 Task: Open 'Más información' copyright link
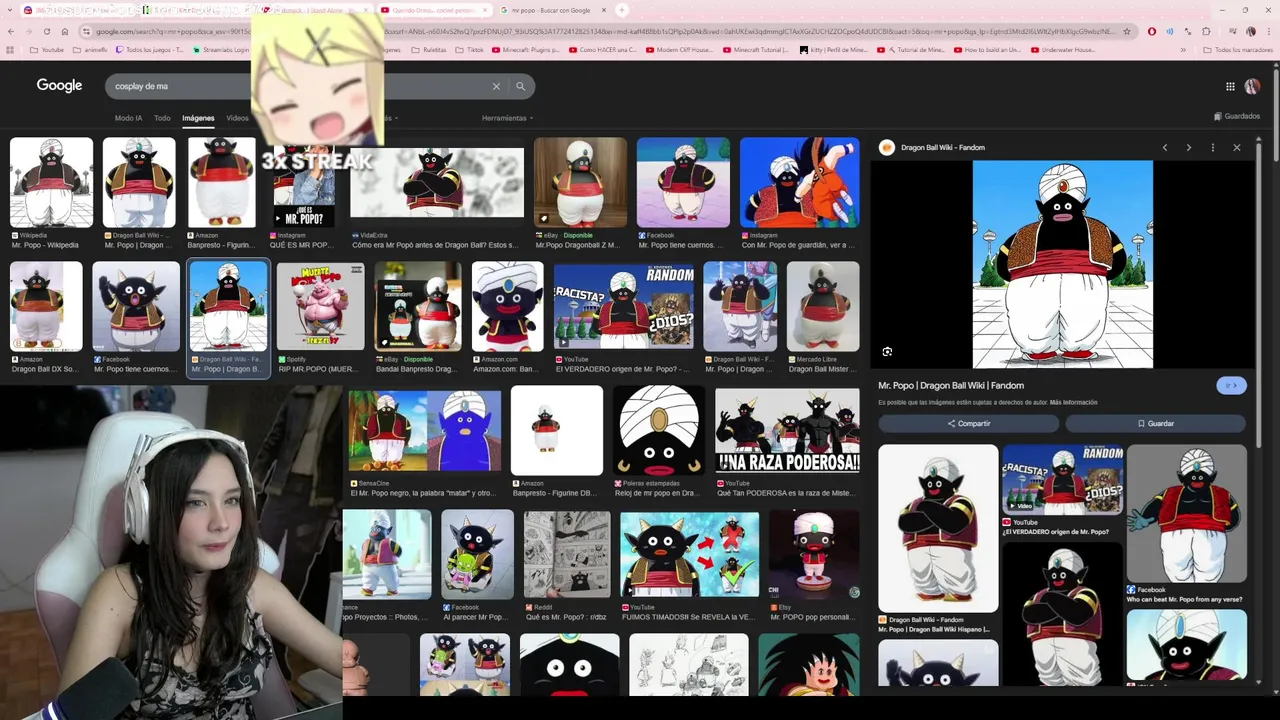[x=1073, y=402]
